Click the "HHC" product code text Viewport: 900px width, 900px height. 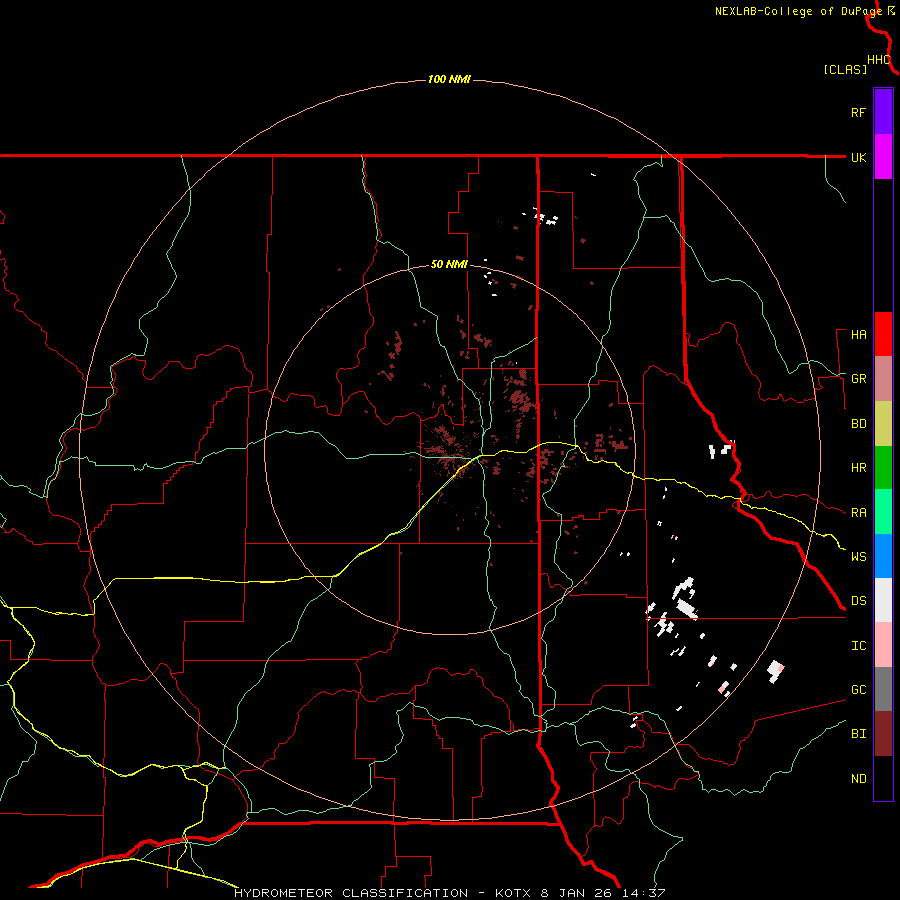point(879,60)
